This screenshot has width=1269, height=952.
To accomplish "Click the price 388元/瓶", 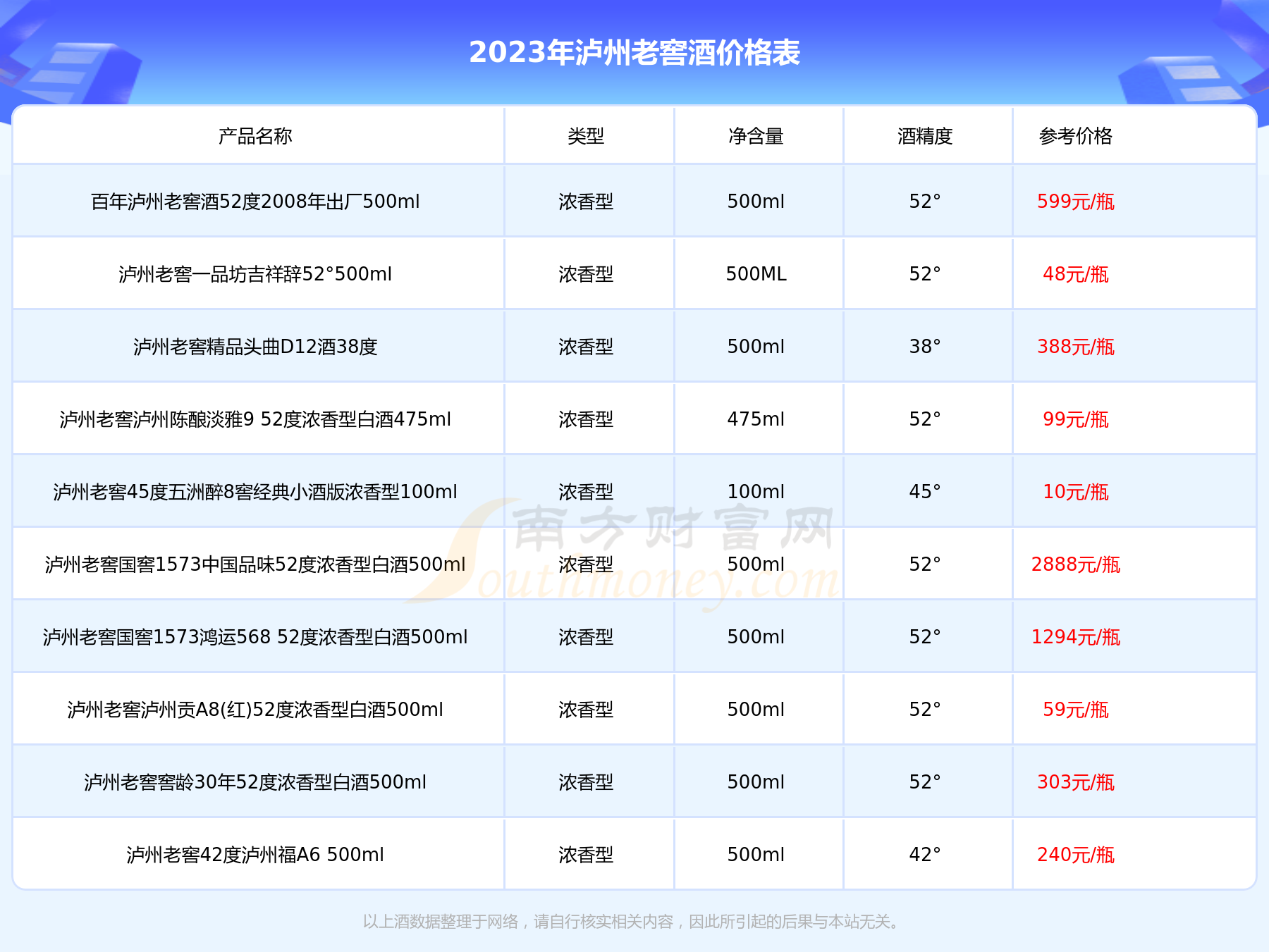I will [1076, 347].
